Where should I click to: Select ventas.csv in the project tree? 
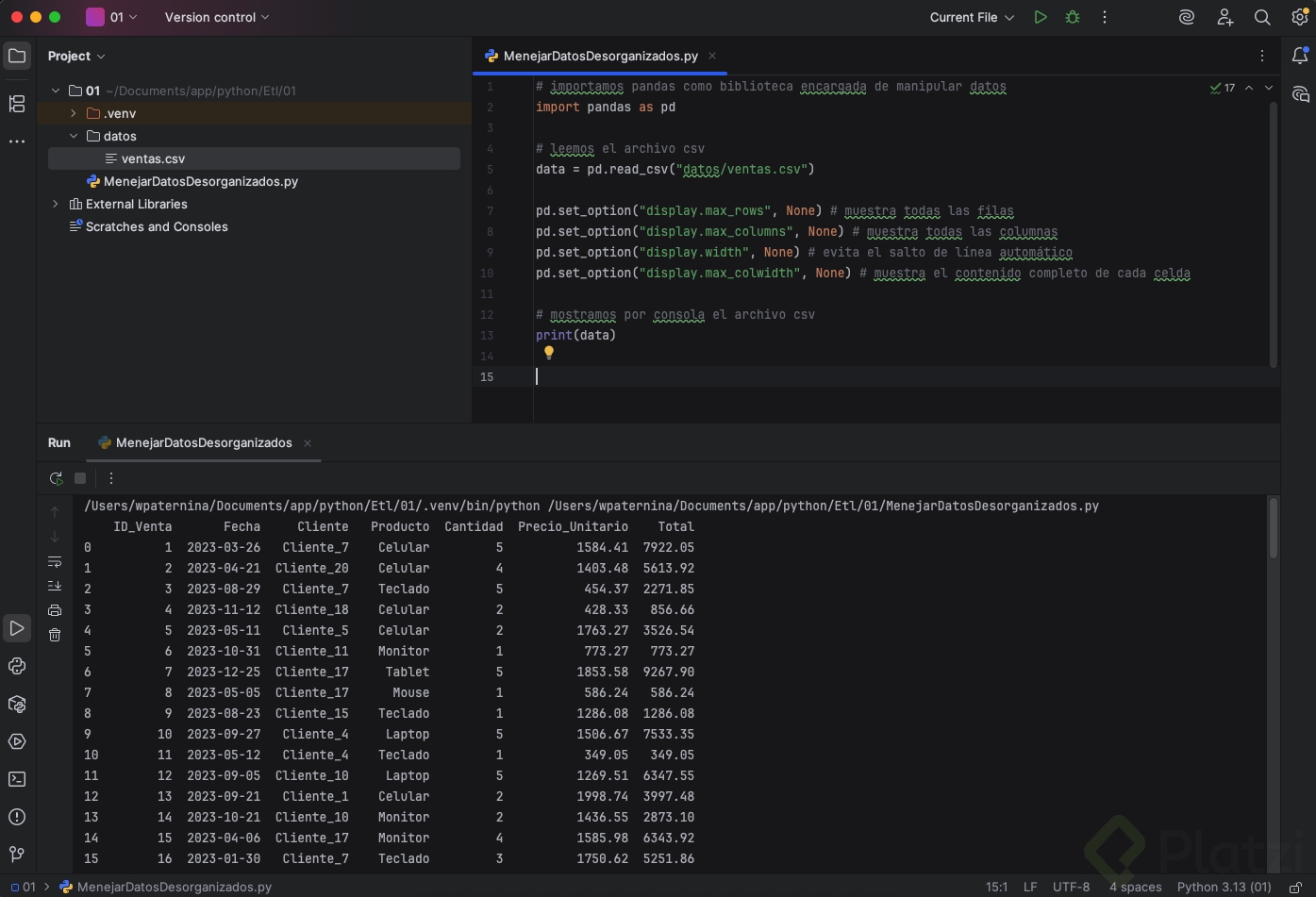click(153, 158)
